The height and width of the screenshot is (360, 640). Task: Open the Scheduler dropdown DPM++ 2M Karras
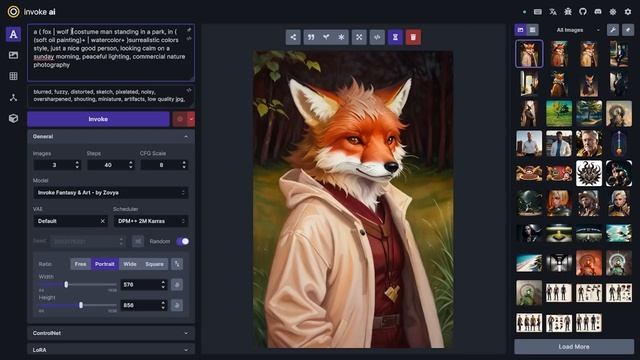(151, 221)
